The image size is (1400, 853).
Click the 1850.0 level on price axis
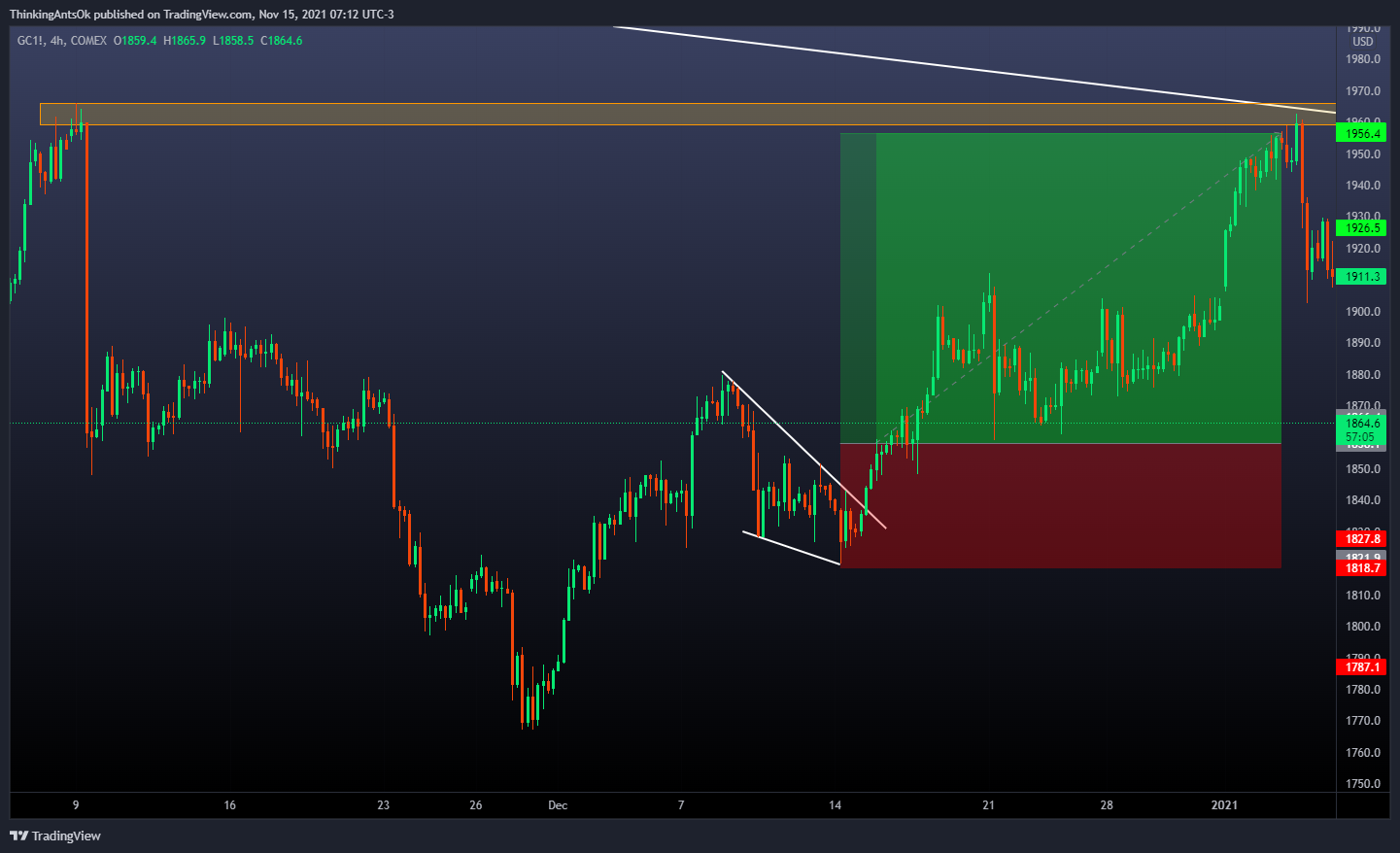(x=1363, y=469)
